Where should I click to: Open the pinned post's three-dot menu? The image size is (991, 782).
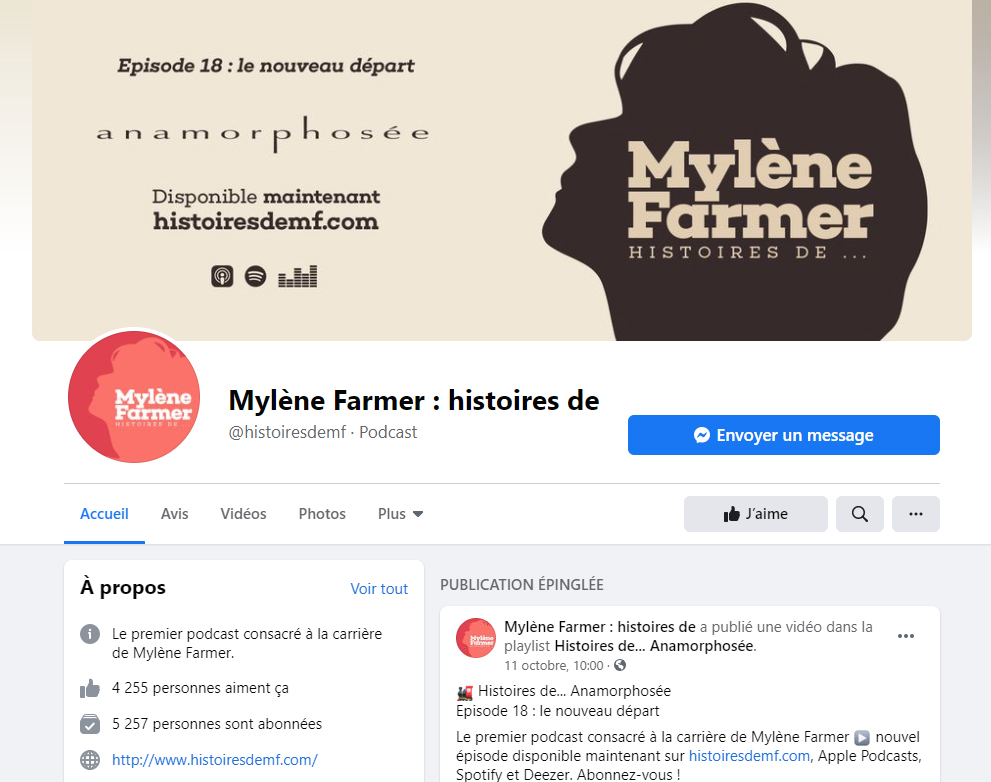(906, 636)
